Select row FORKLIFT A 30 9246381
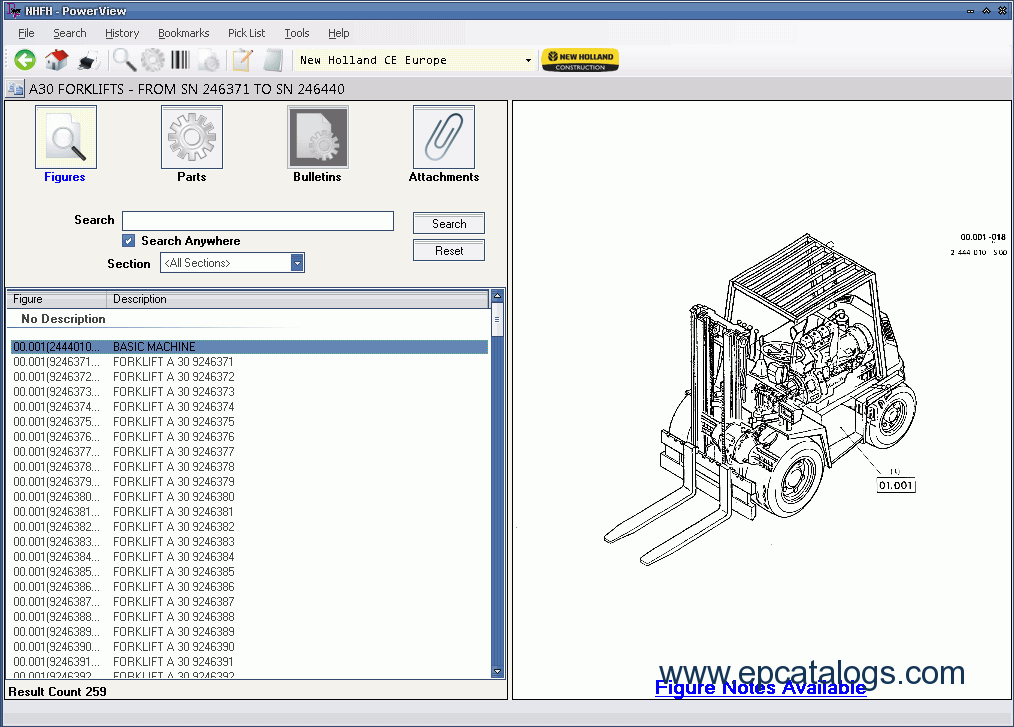 click(x=250, y=512)
